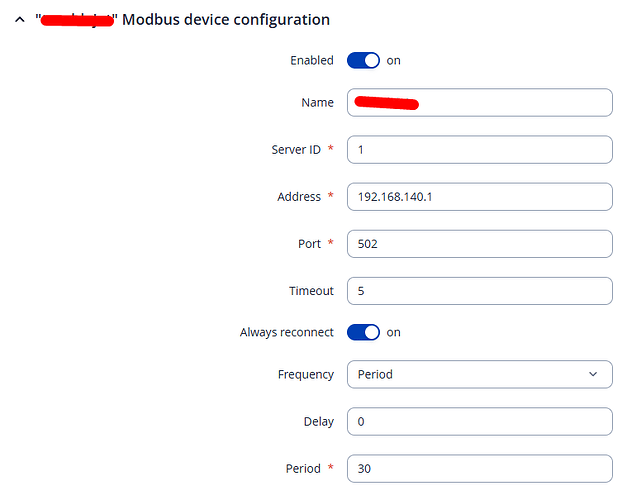Focus the Delay input field
The width and height of the screenshot is (627, 500).
[x=479, y=421]
